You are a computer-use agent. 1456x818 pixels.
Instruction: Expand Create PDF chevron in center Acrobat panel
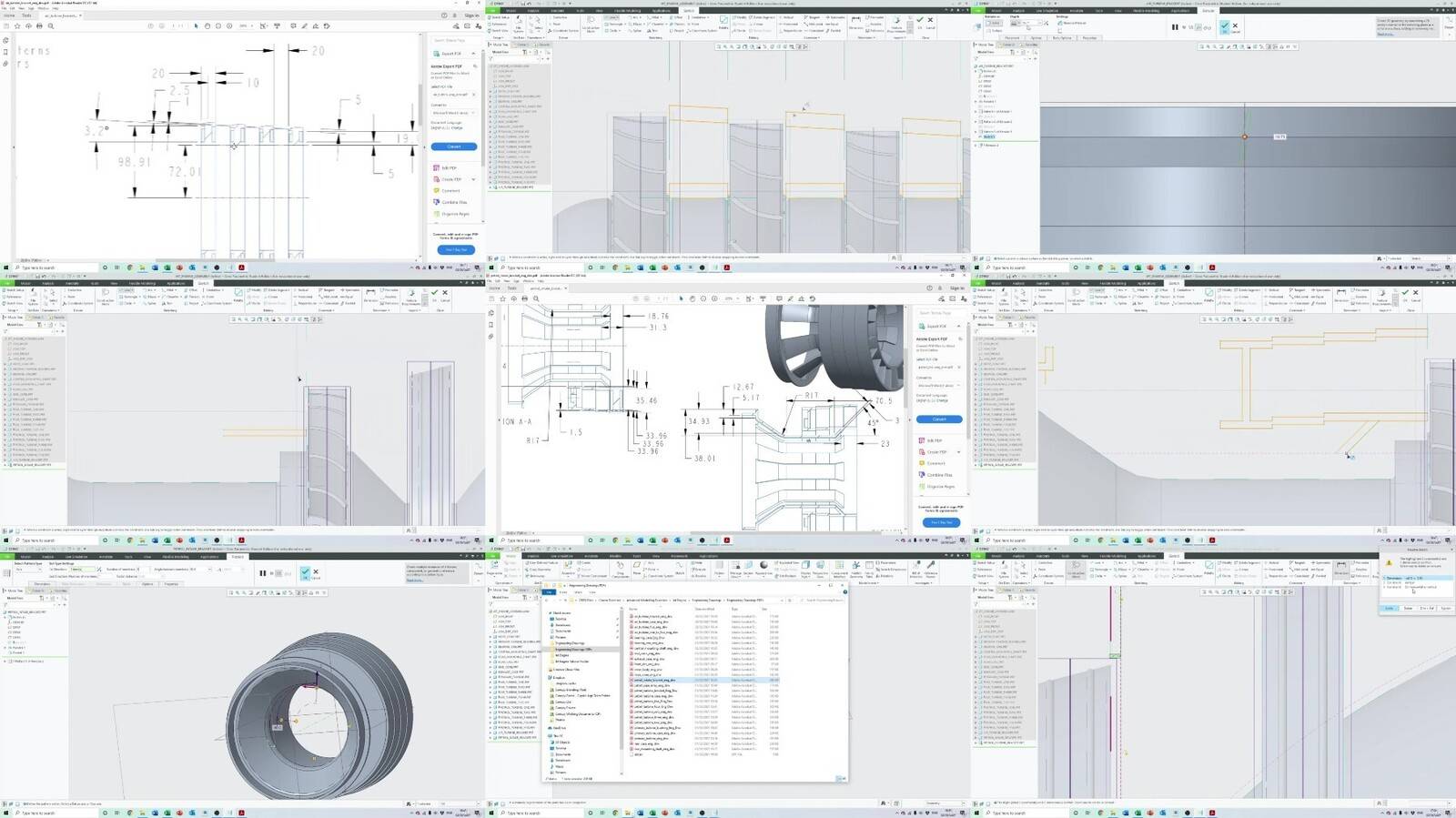click(959, 452)
